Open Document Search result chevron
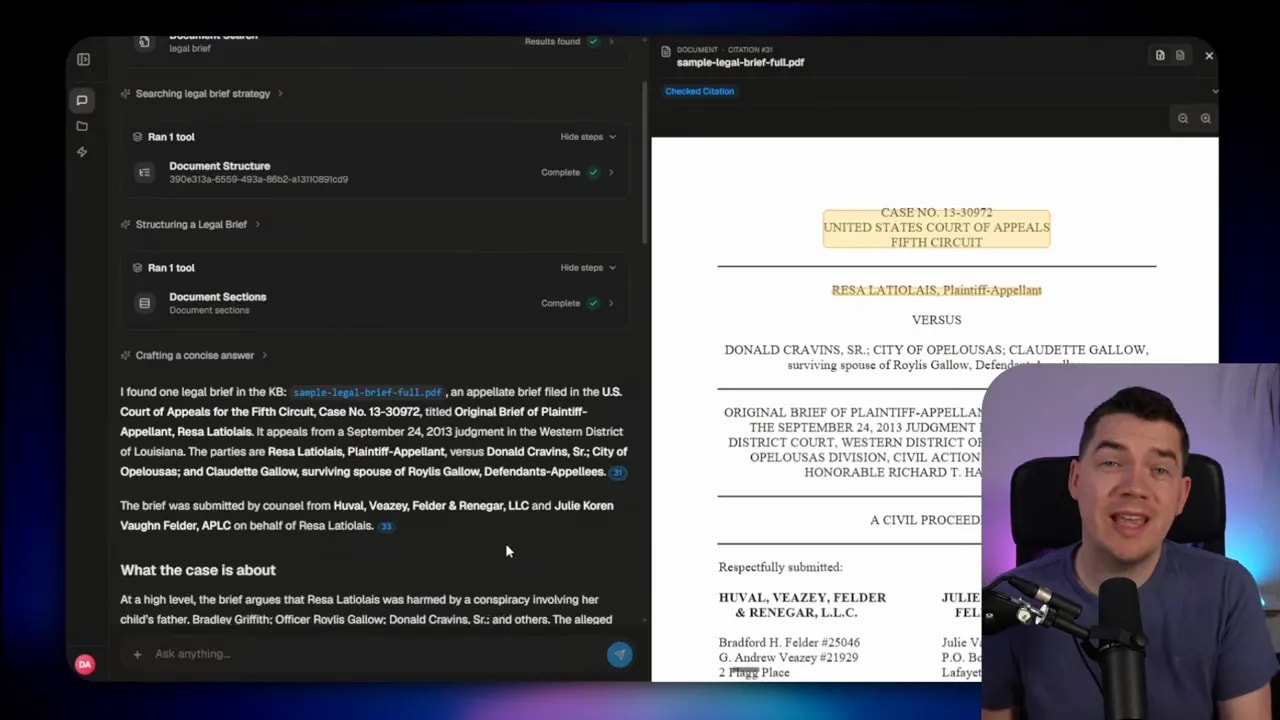 point(612,41)
